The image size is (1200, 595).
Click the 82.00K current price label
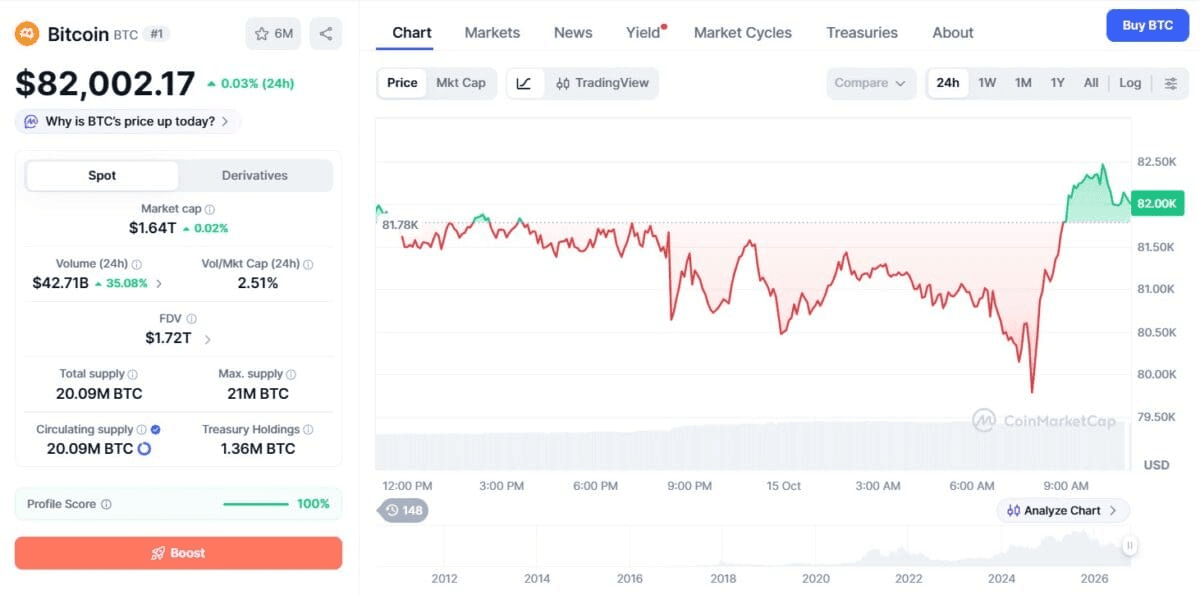[1158, 203]
